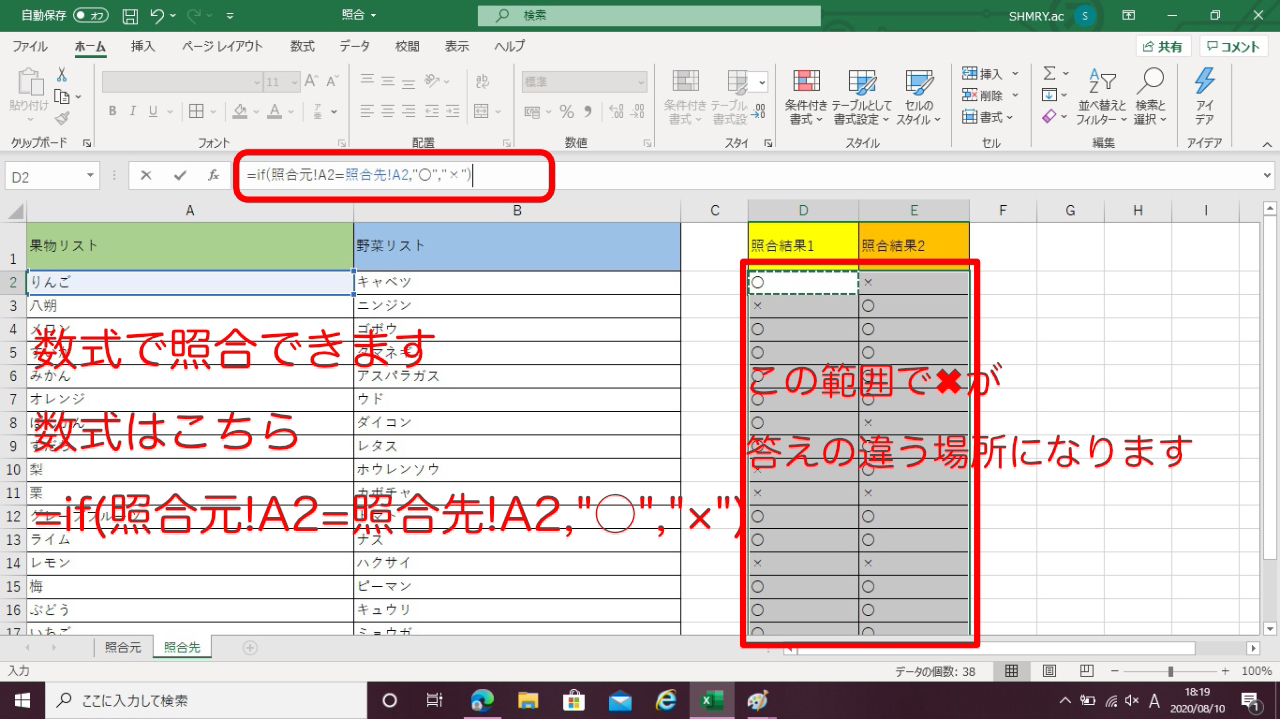The height and width of the screenshot is (719, 1280).
Task: Open the ファイル tab
Action: (x=29, y=46)
